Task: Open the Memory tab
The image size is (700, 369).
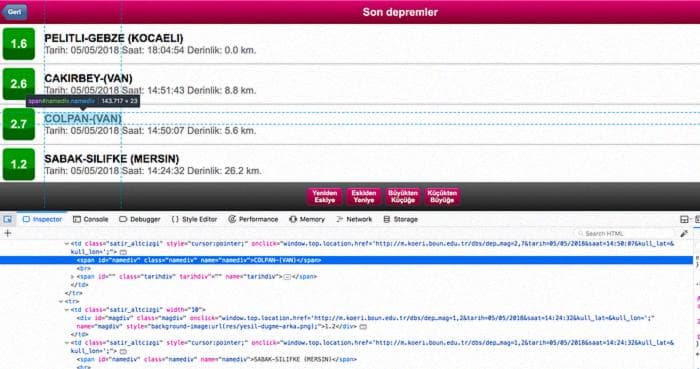Action: (x=307, y=219)
